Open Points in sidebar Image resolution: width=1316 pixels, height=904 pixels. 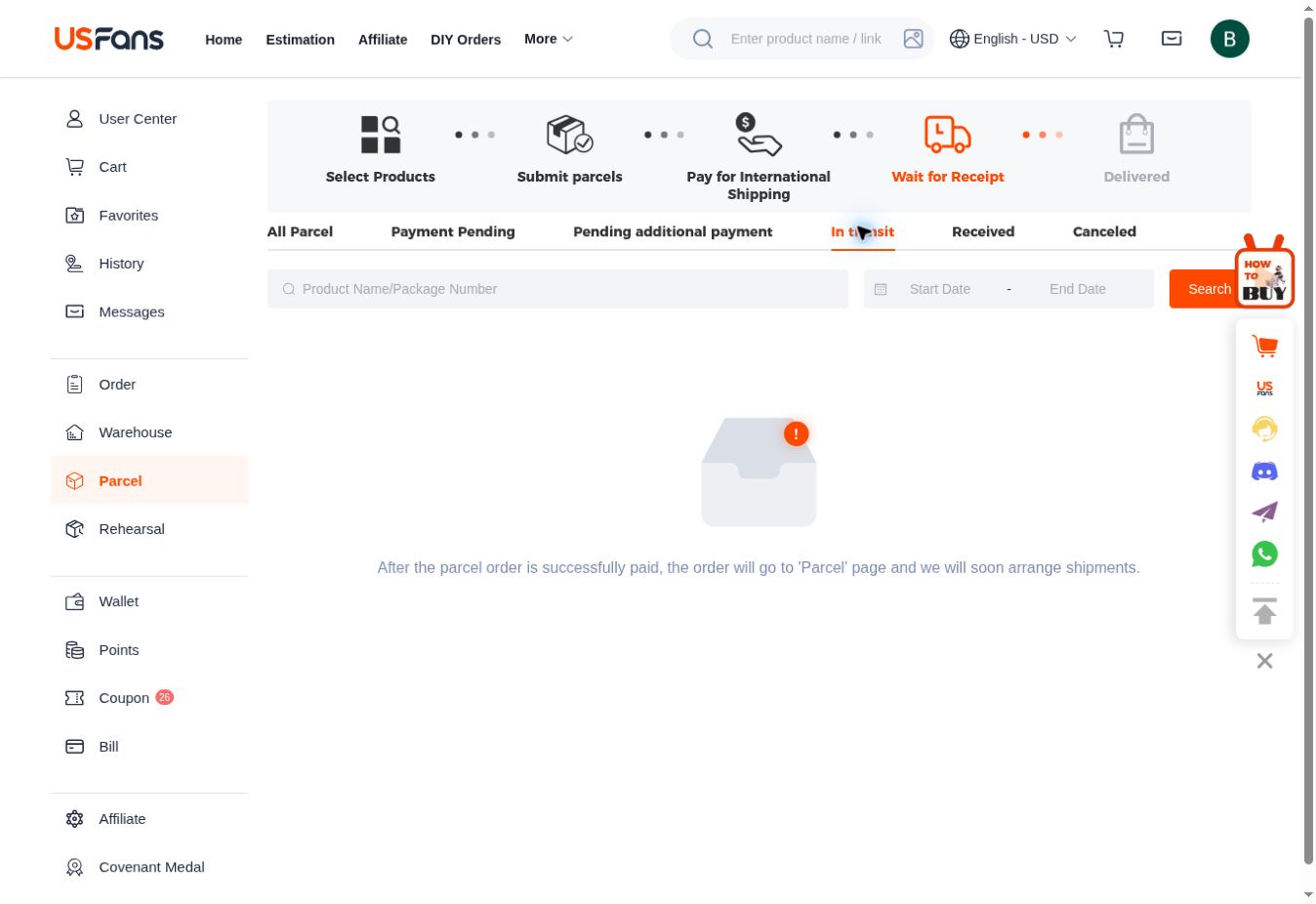tap(149, 650)
